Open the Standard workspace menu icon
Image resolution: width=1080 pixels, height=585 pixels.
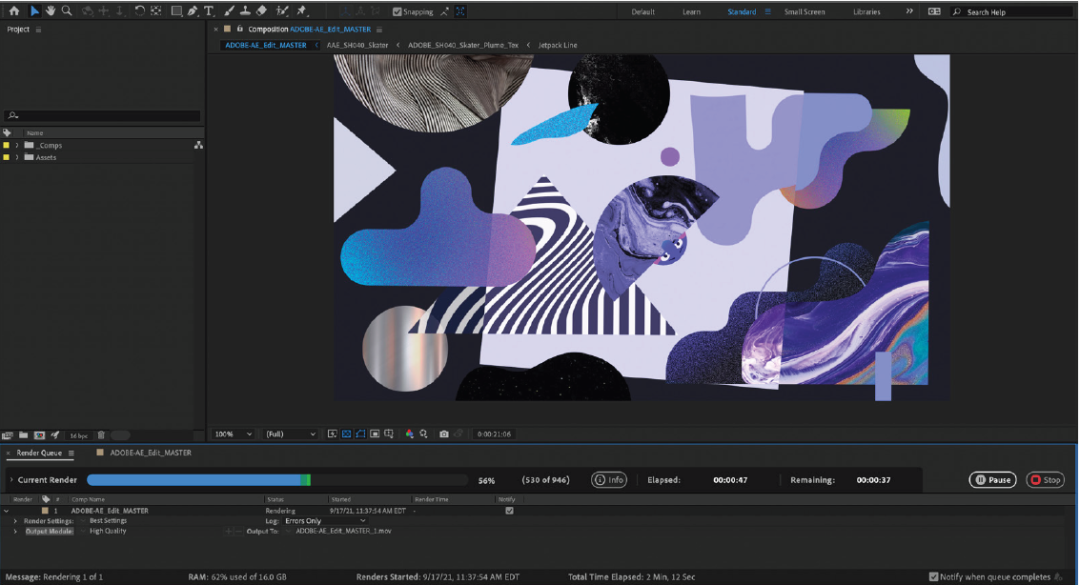pyautogui.click(x=767, y=12)
